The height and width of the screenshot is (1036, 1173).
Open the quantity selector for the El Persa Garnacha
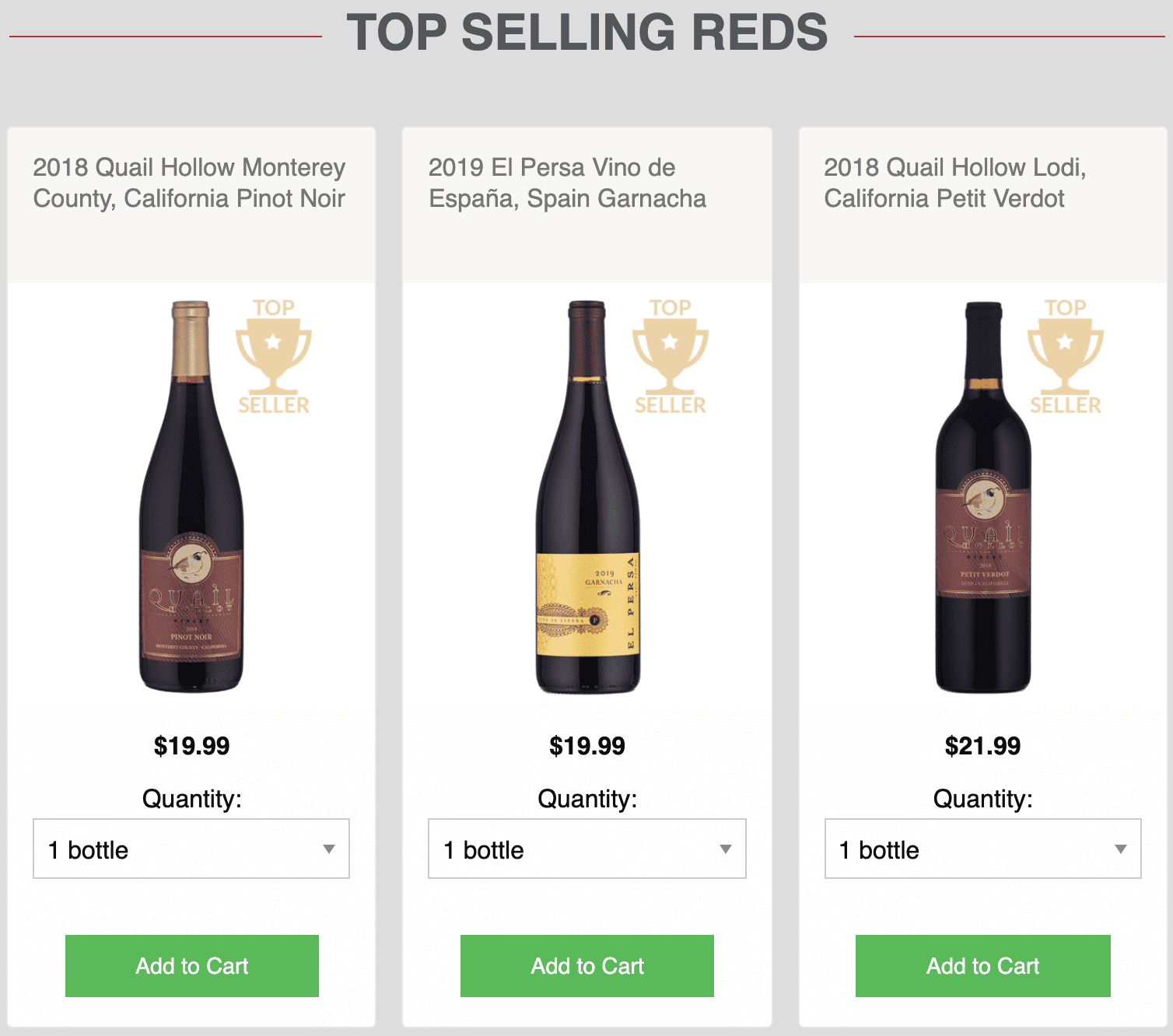pyautogui.click(x=586, y=849)
